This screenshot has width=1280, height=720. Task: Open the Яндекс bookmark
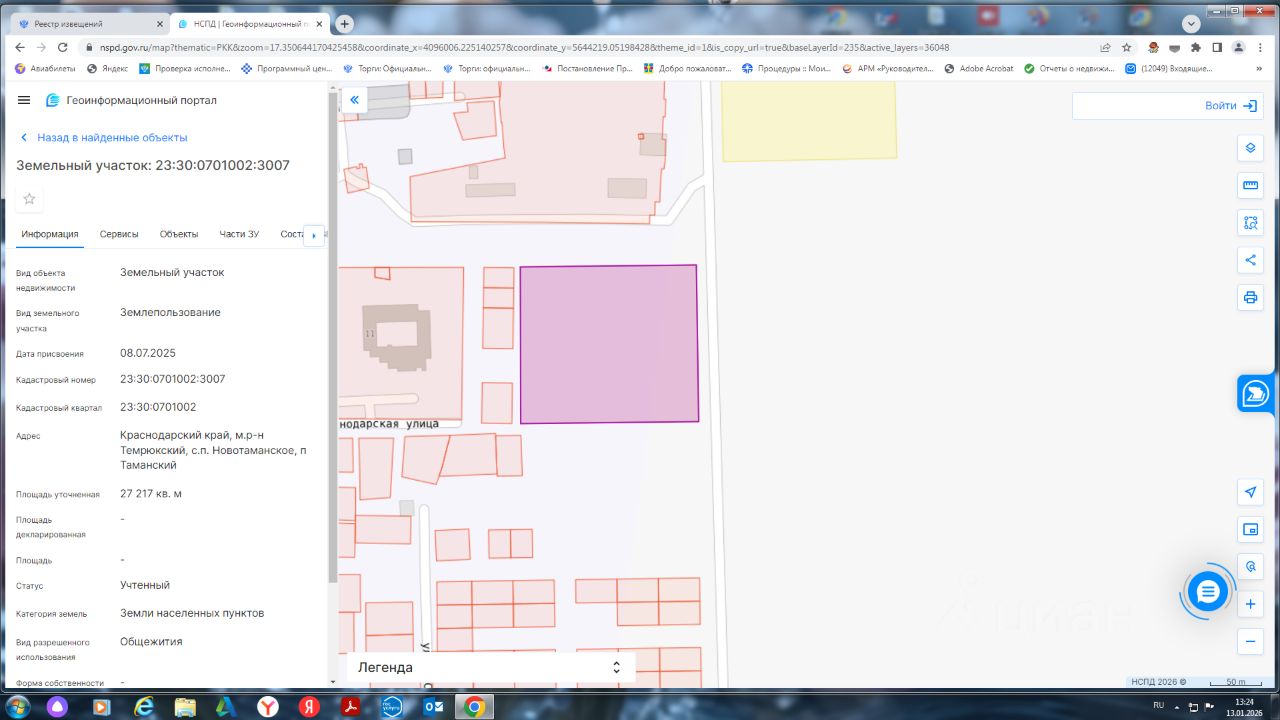[108, 69]
